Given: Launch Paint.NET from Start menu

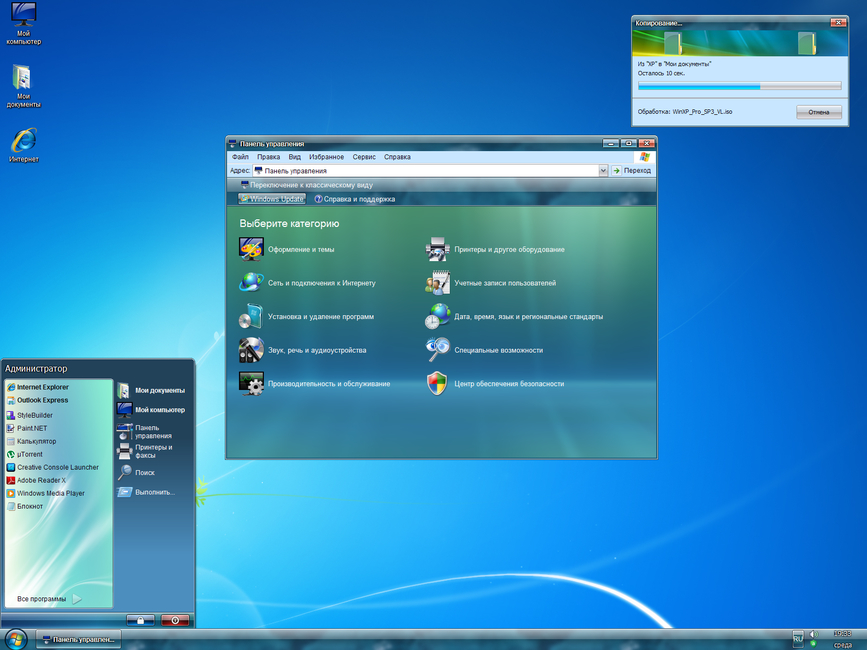Looking at the screenshot, I should tap(27, 428).
